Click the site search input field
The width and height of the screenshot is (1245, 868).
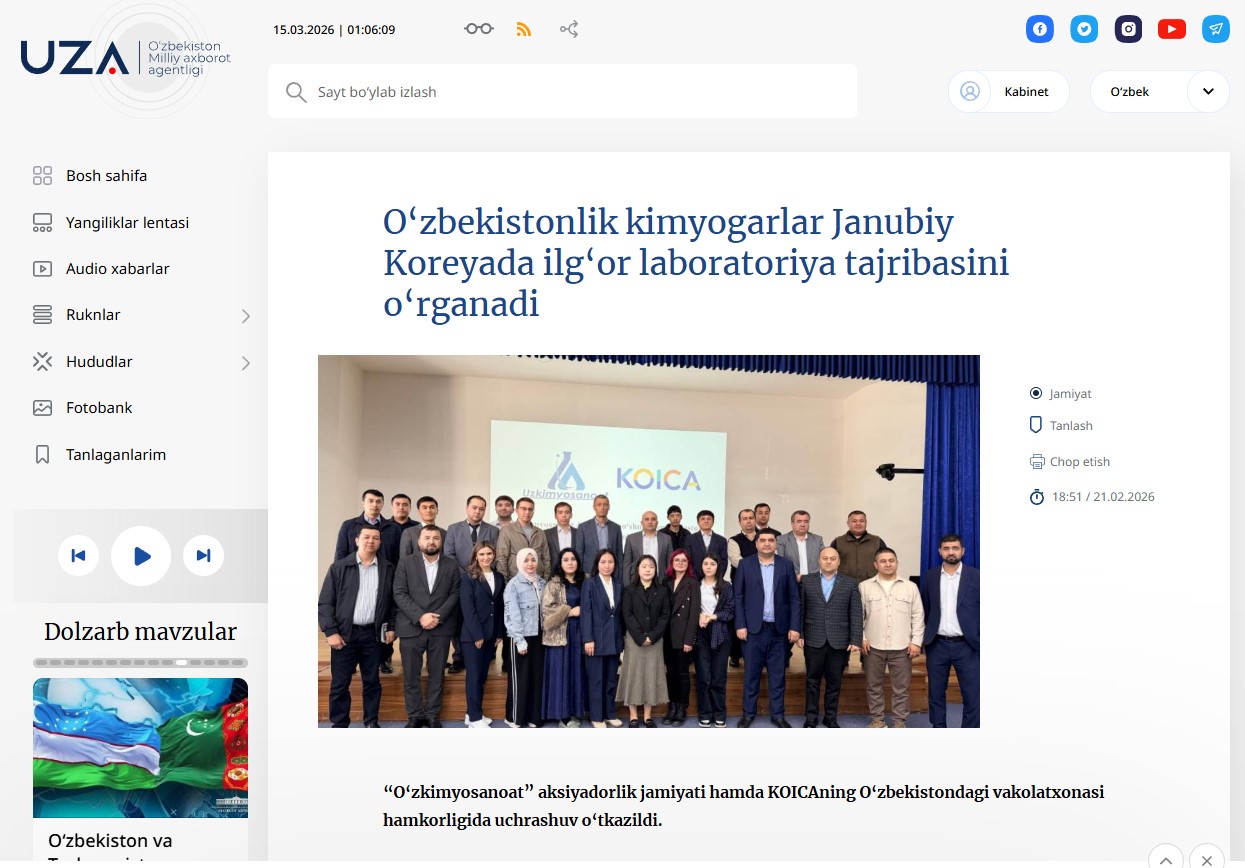pos(580,92)
